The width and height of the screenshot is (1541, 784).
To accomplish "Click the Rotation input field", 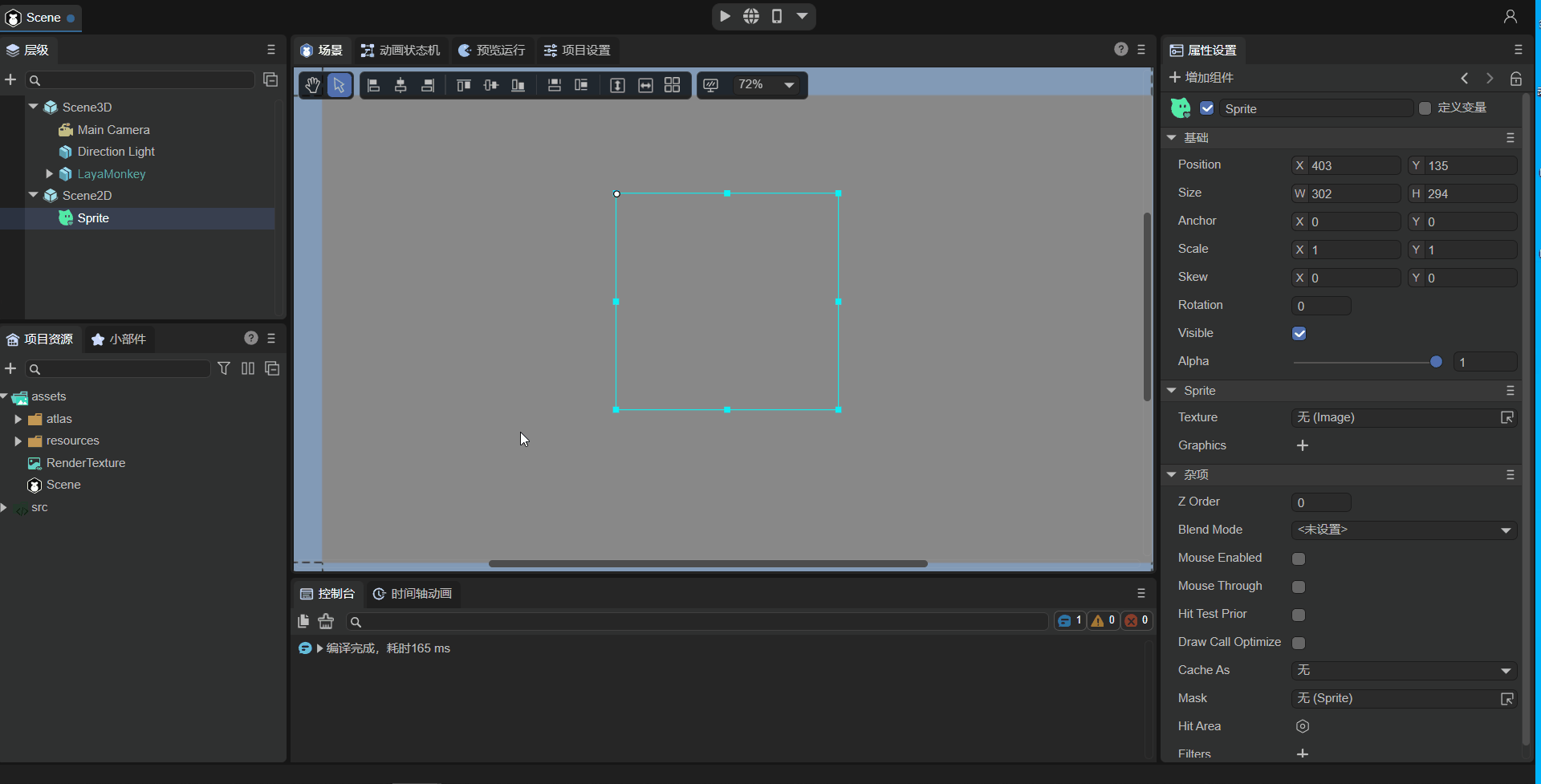I will [x=1320, y=306].
